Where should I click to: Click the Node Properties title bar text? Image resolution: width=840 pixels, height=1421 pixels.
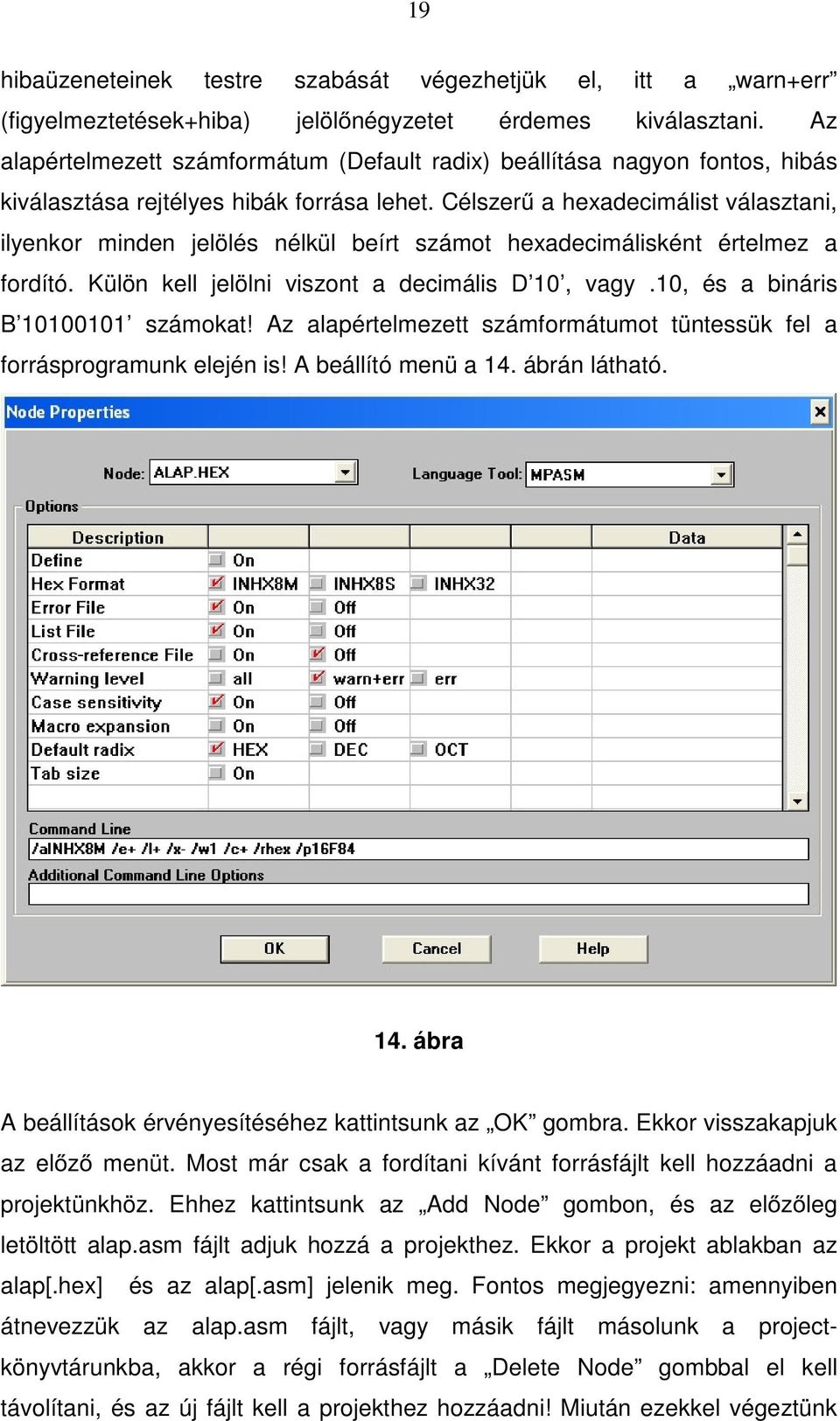(67, 412)
